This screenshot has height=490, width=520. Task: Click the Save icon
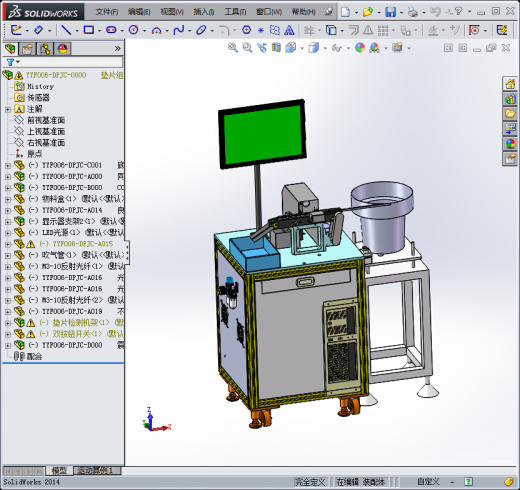pyautogui.click(x=390, y=12)
